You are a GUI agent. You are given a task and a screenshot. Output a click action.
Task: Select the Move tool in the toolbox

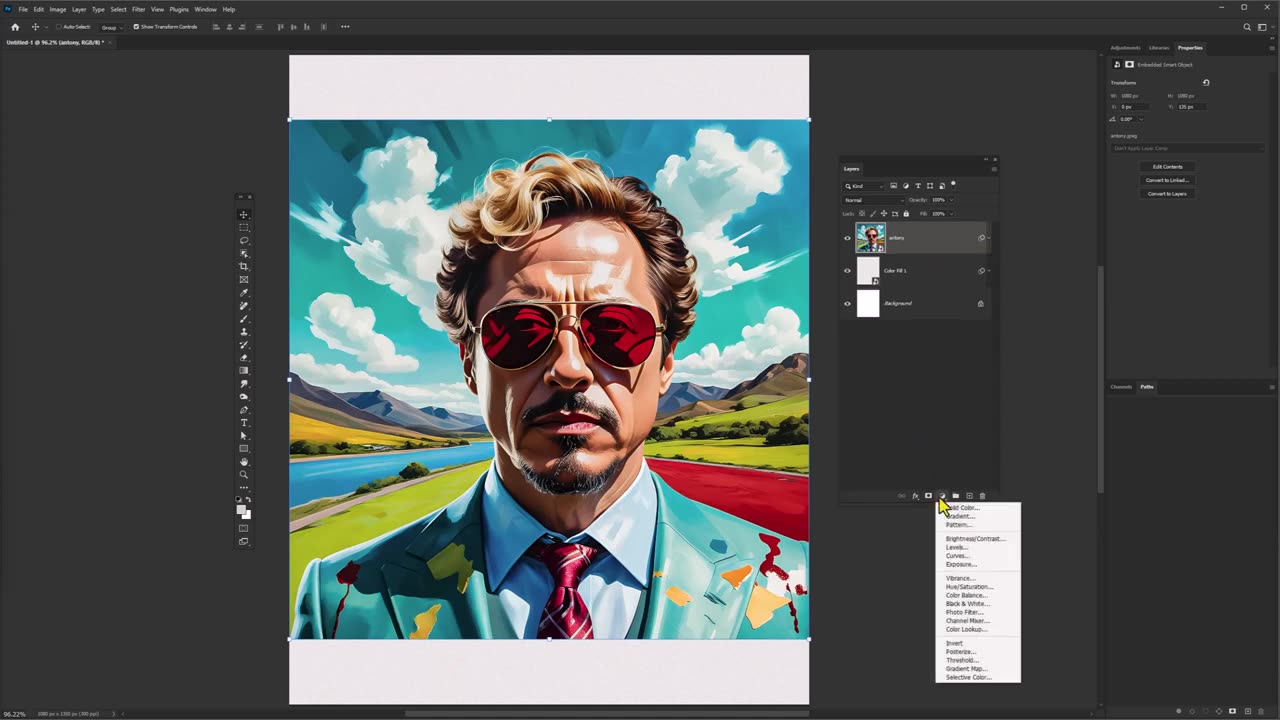(243, 215)
